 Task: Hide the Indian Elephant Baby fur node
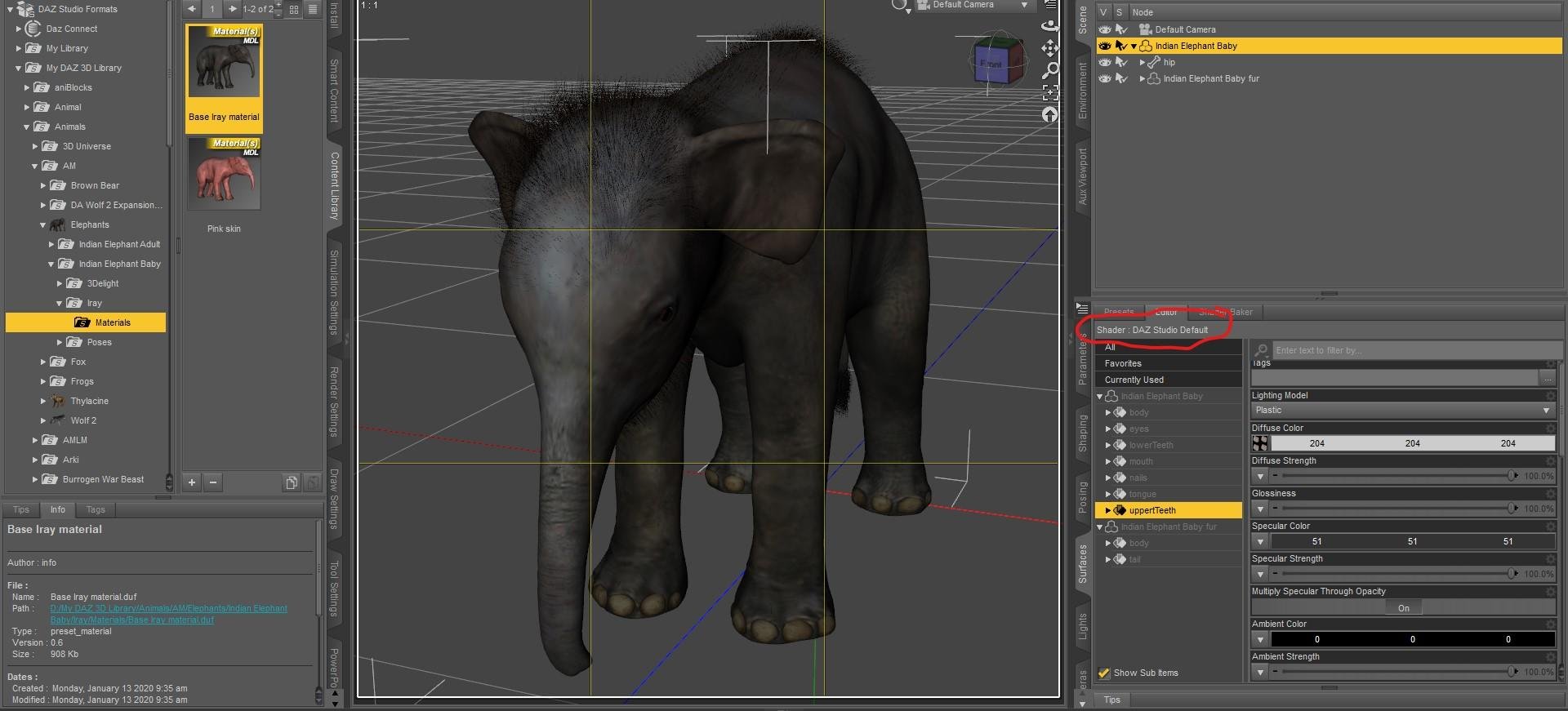pyautogui.click(x=1104, y=78)
